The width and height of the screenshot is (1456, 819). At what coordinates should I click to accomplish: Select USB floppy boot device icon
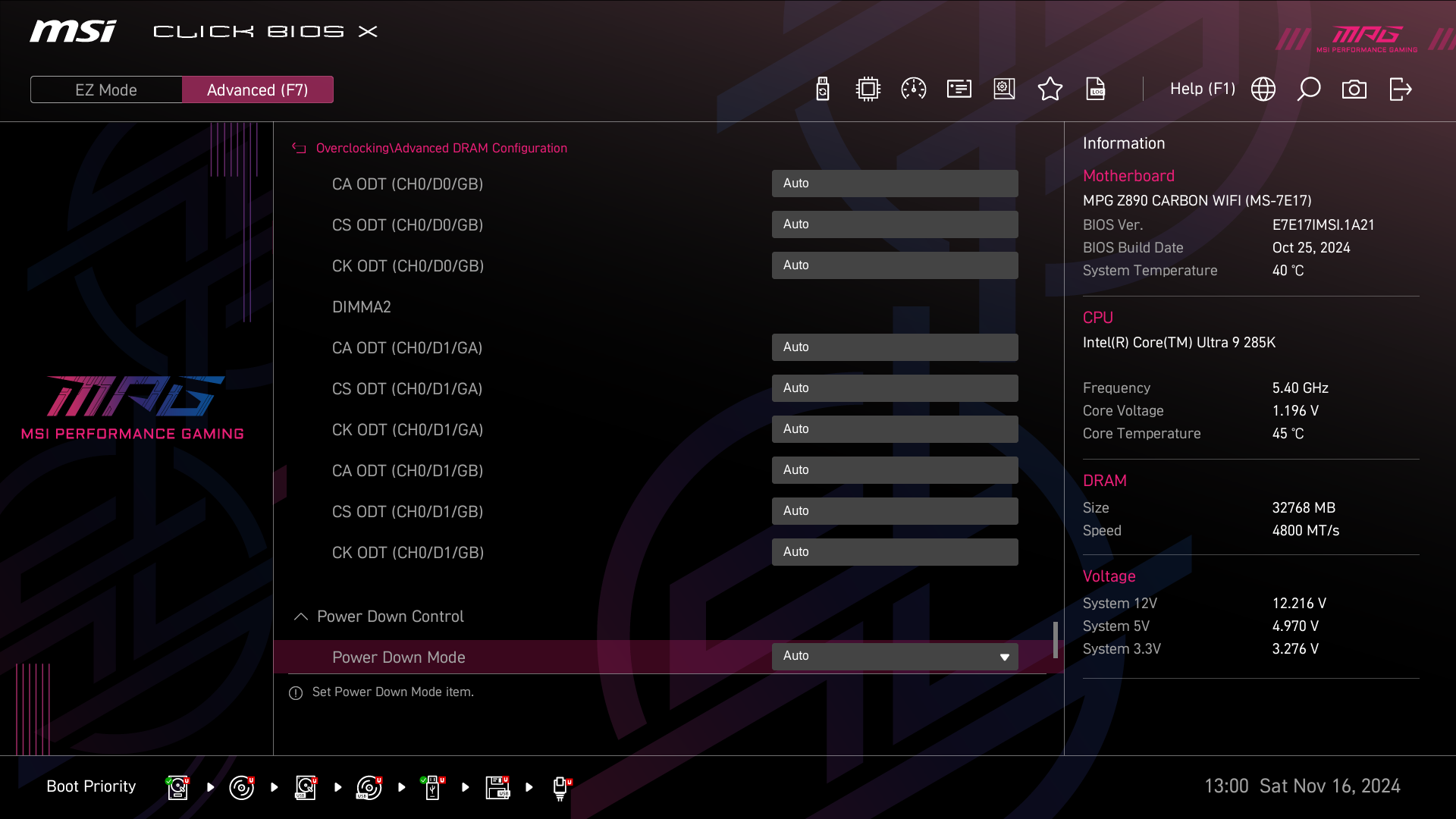[497, 788]
